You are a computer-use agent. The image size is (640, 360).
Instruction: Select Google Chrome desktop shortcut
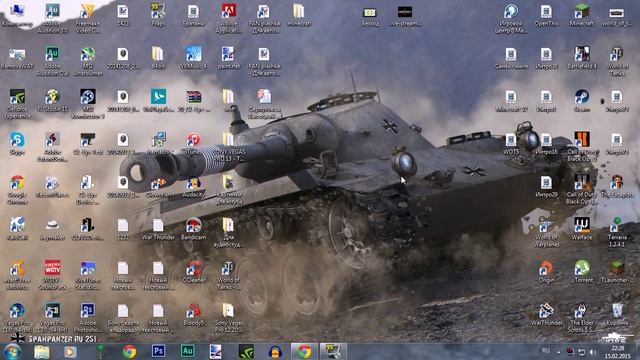[x=17, y=189]
